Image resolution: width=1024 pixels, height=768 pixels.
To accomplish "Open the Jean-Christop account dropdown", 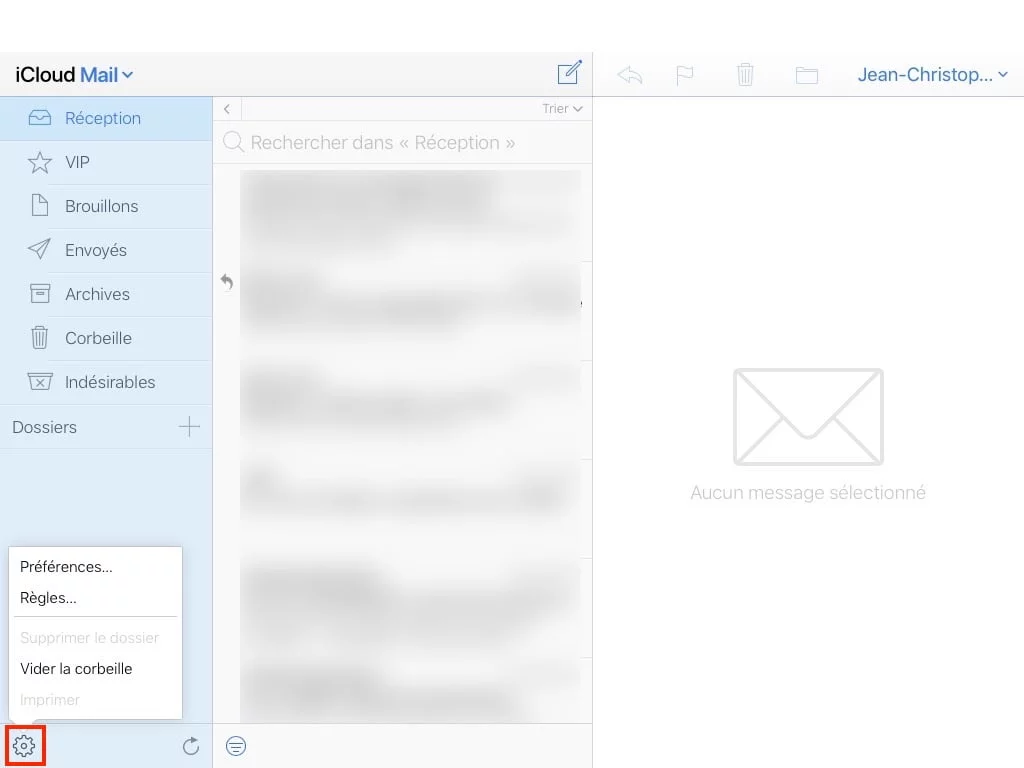I will [x=931, y=73].
